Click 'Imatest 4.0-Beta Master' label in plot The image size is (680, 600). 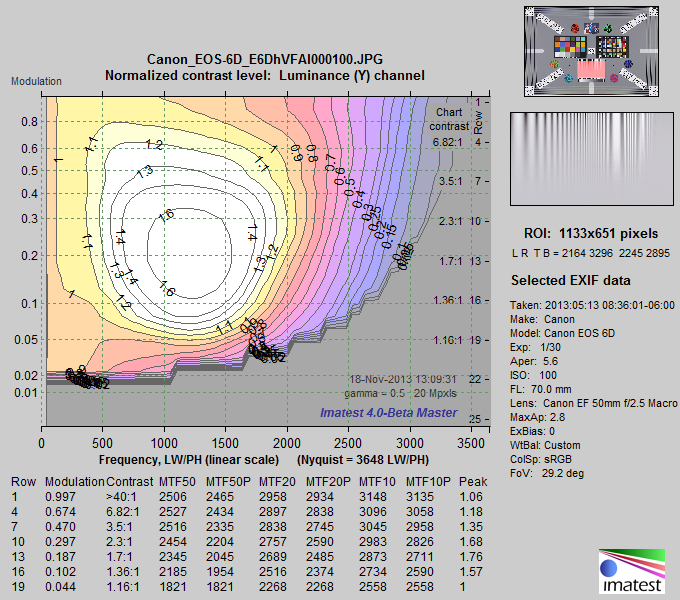tap(389, 413)
